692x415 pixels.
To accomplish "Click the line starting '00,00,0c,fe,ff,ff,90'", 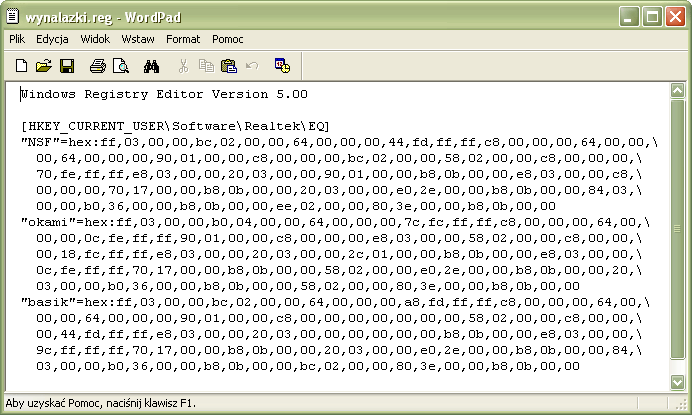I will point(339,238).
